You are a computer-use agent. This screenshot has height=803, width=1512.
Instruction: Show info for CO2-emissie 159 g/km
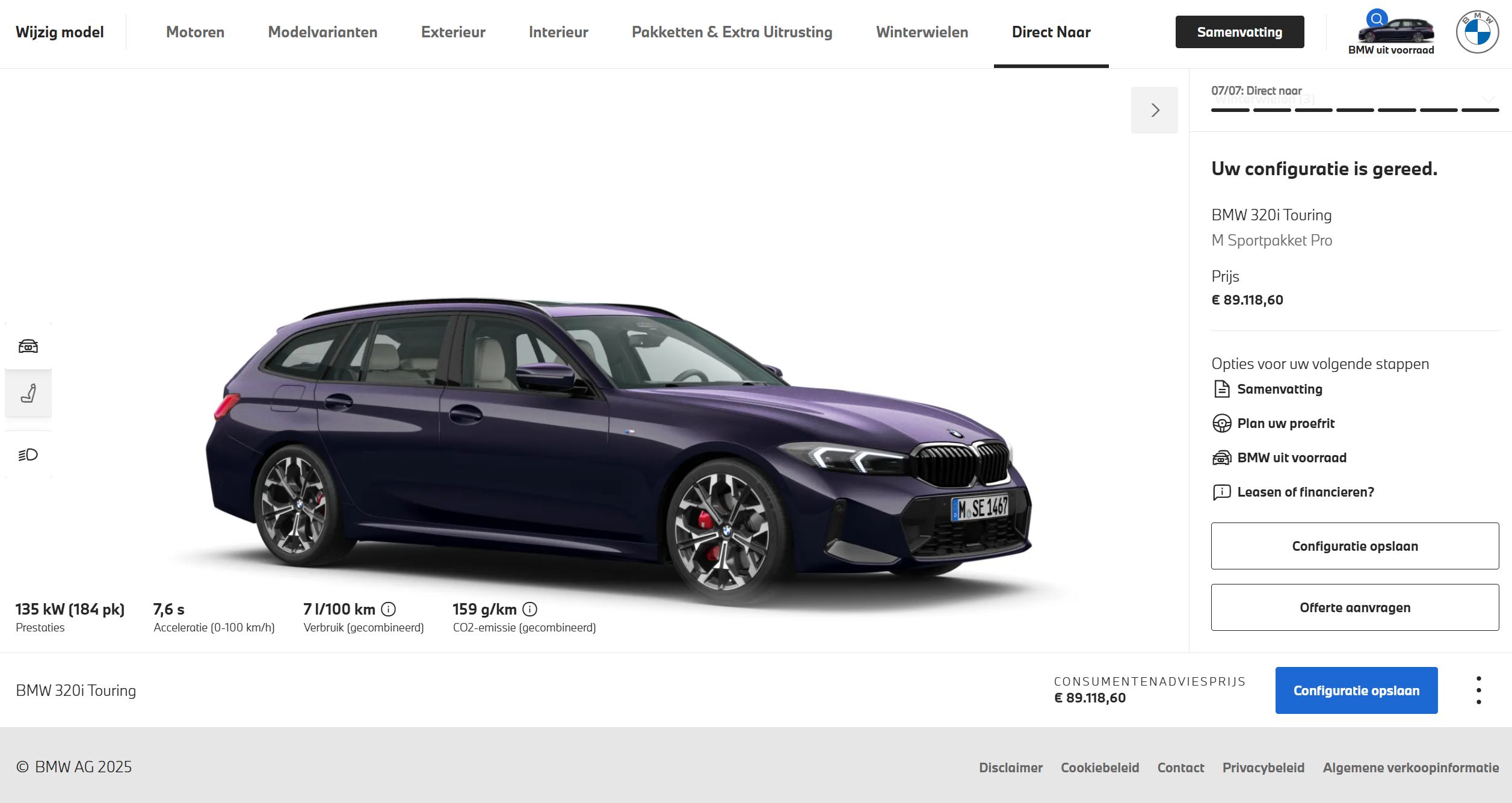pyautogui.click(x=530, y=609)
